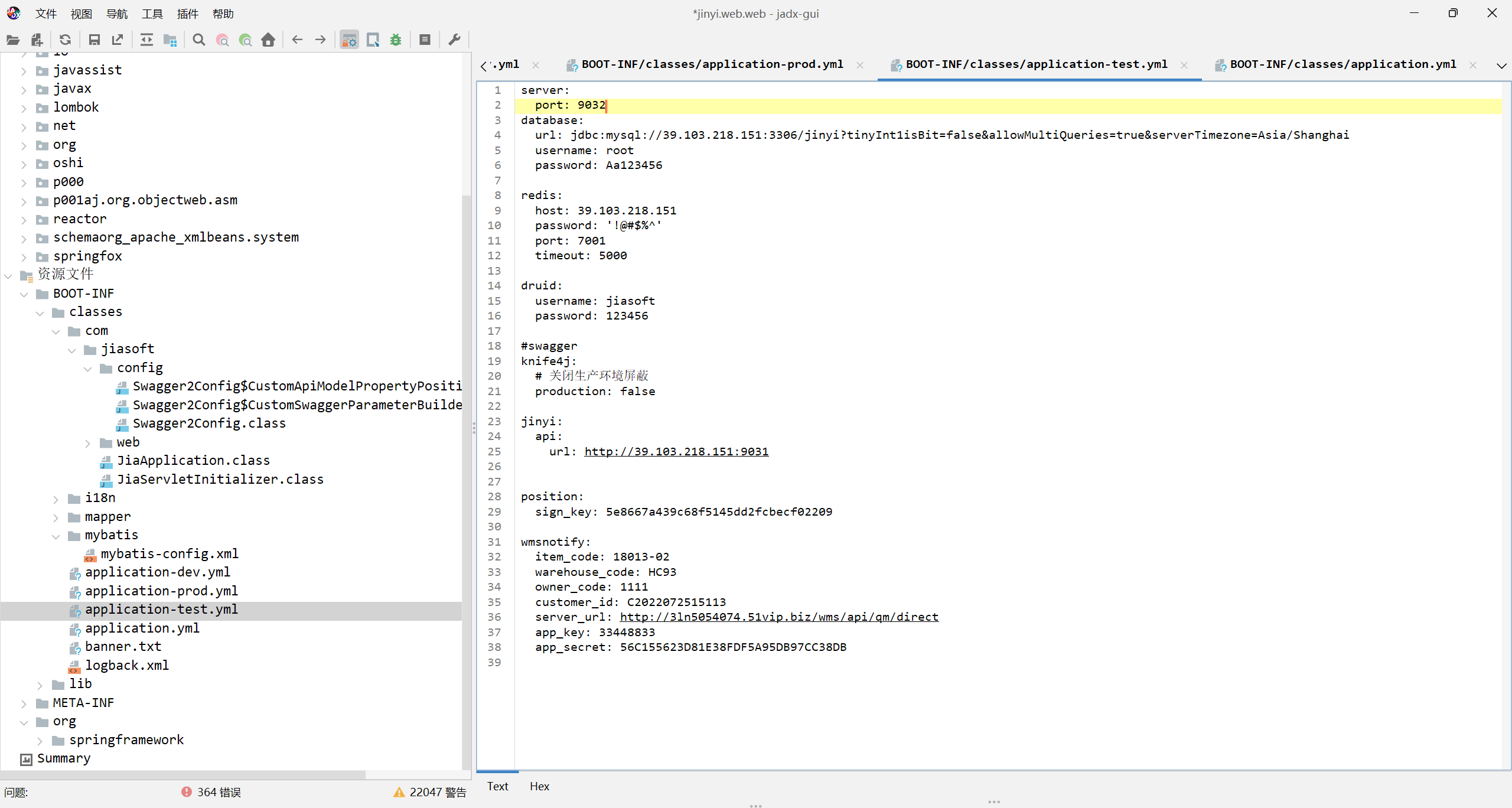Go to the home start page icon

pos(268,40)
